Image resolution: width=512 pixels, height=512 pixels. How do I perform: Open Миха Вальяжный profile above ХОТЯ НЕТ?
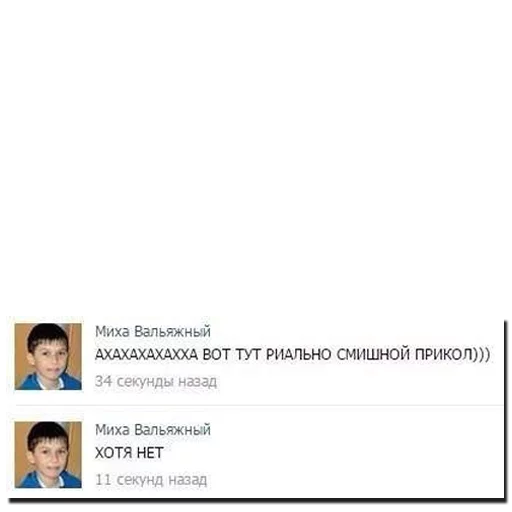tap(153, 430)
